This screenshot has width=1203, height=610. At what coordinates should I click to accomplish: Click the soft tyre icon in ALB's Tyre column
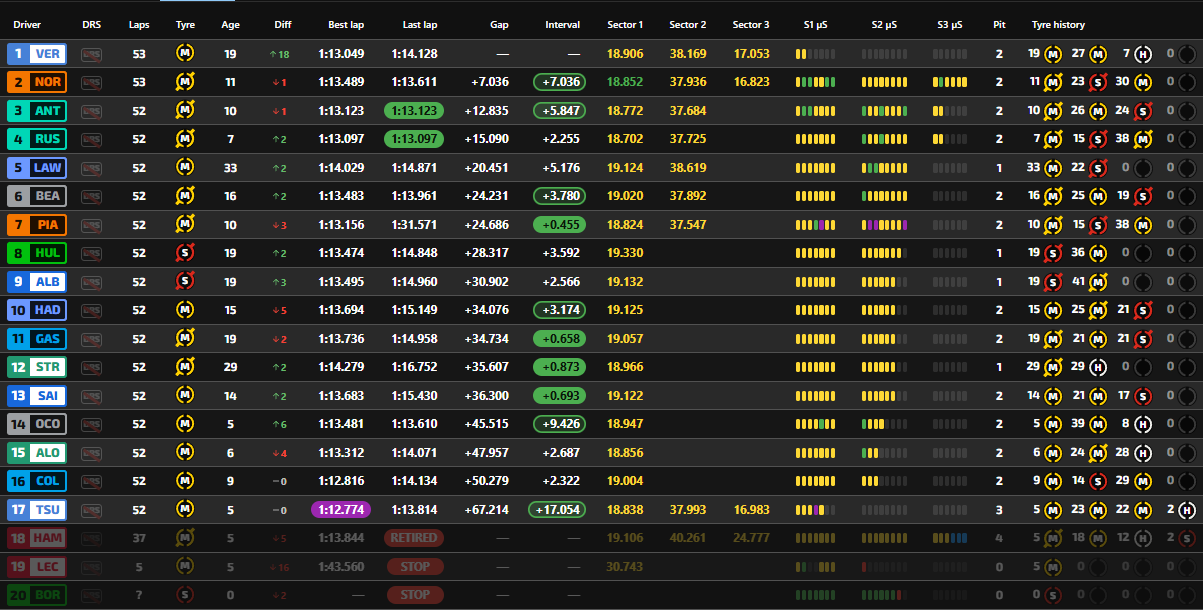coord(186,282)
